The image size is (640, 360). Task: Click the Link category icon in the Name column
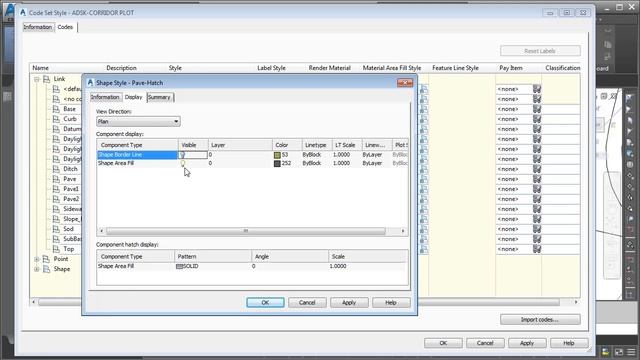pos(47,79)
